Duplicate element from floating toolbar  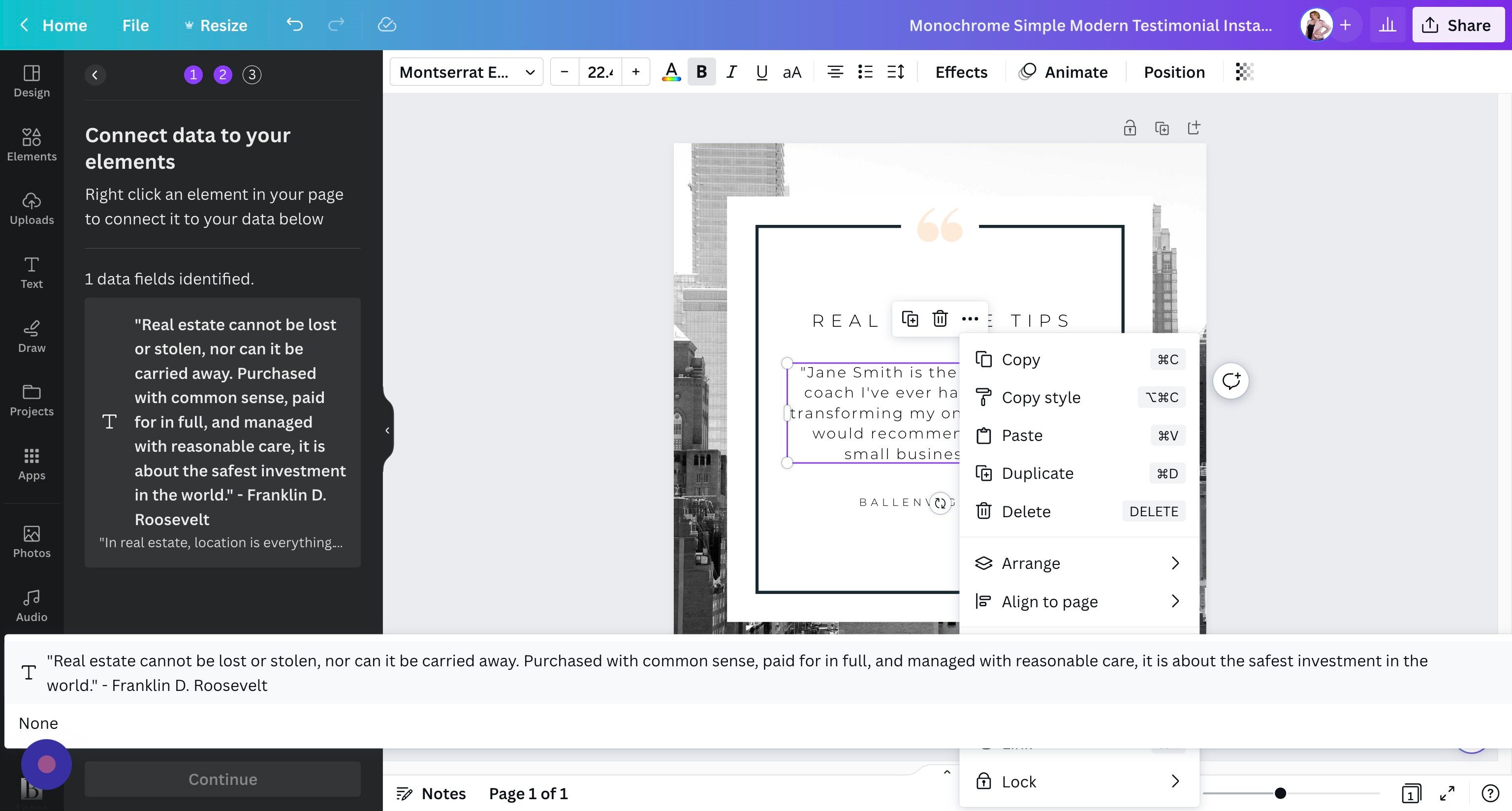pos(910,319)
